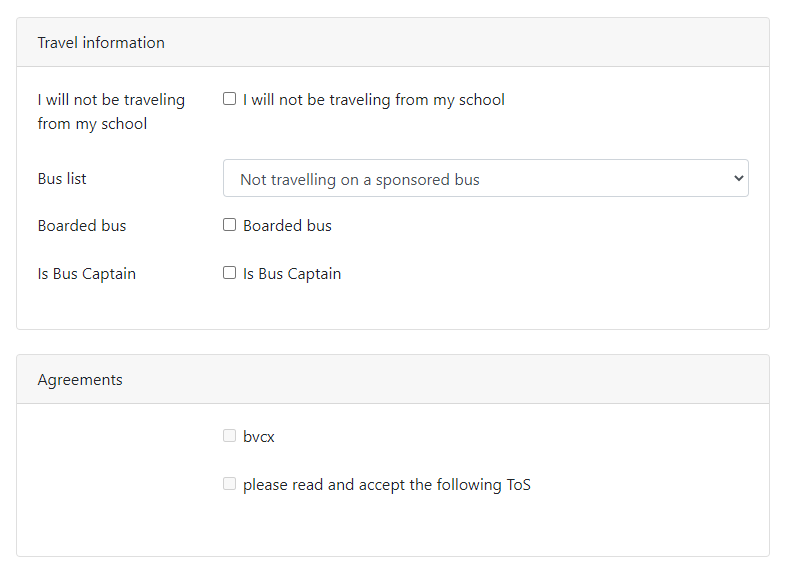The image size is (795, 571).
Task: Open the Bus list dropdown
Action: 485,179
